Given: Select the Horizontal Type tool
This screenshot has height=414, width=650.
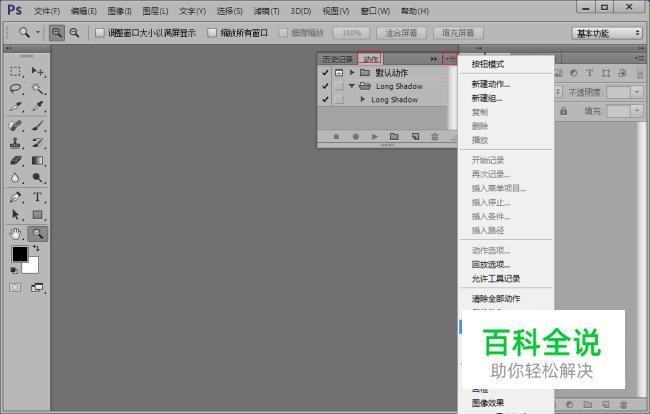Looking at the screenshot, I should 38,197.
